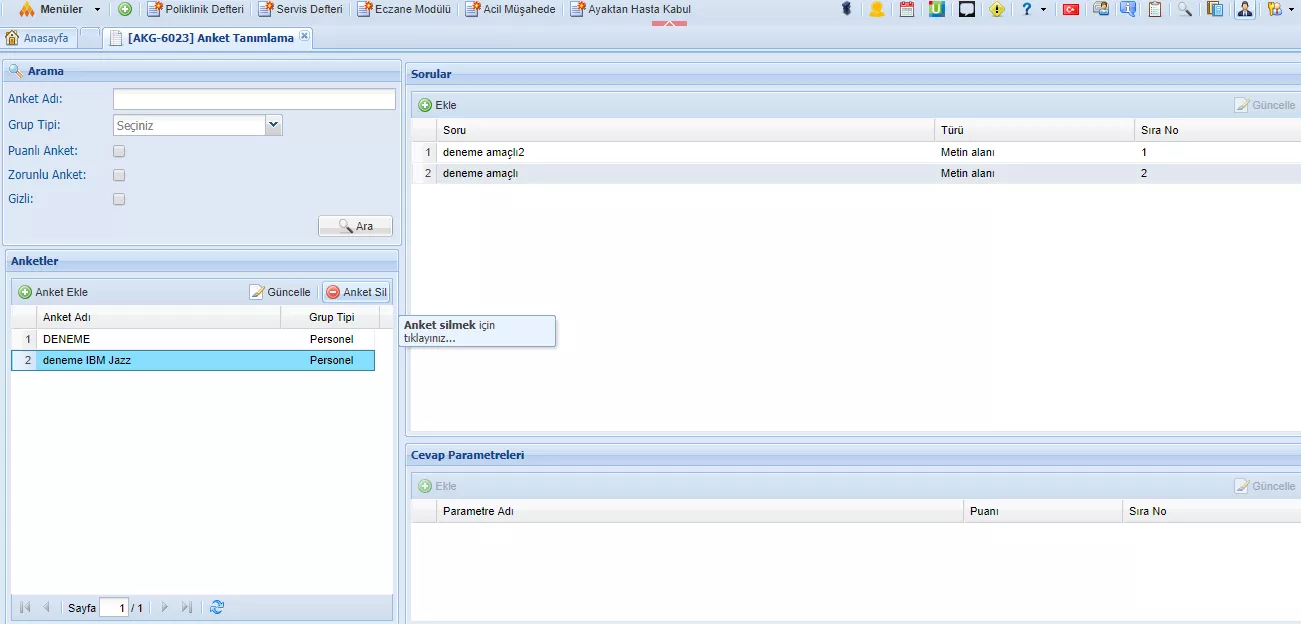The image size is (1301, 624).
Task: Open the Grup Tipi dropdown
Action: (x=273, y=125)
